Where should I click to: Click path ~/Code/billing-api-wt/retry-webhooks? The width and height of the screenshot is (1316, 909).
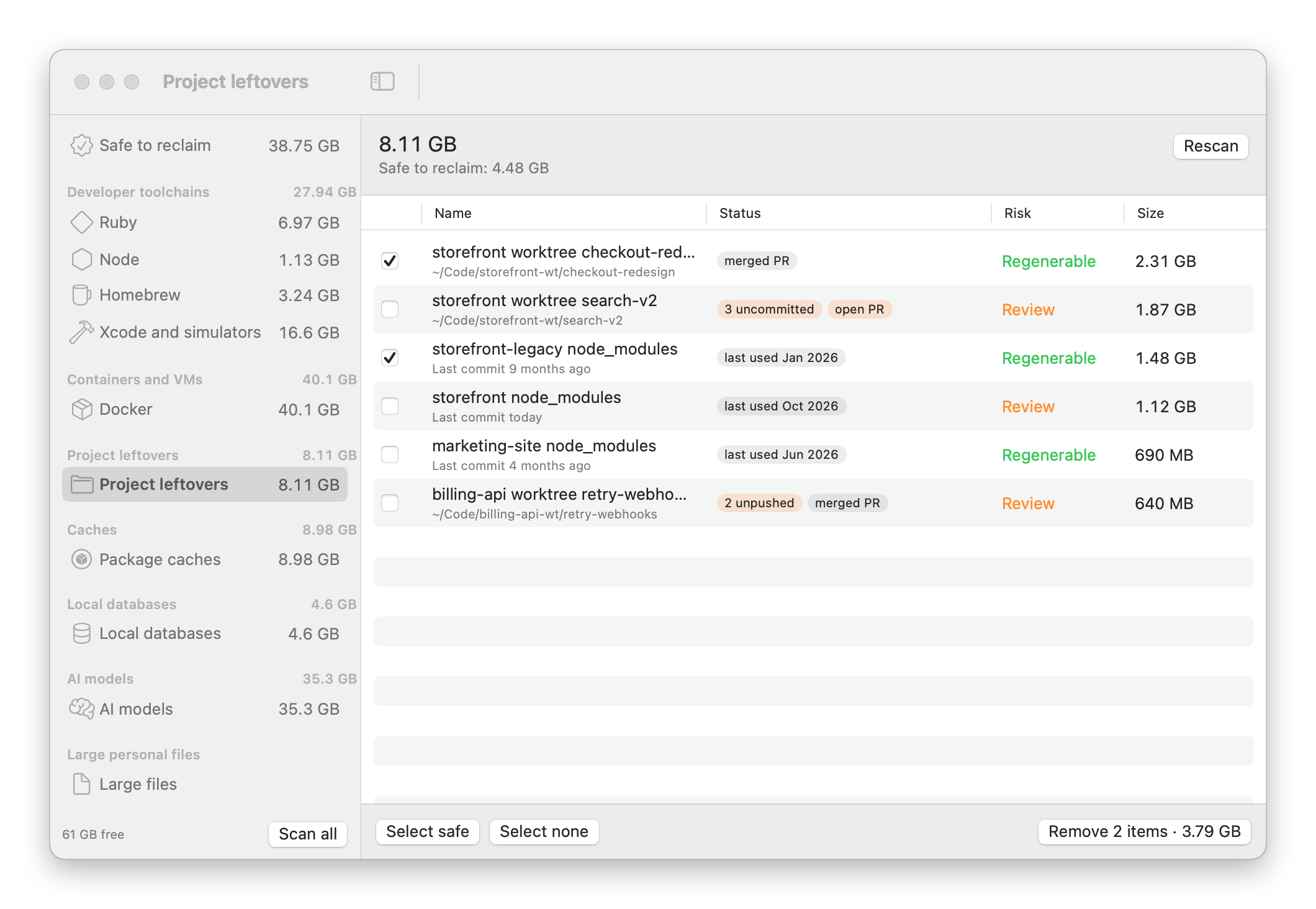[x=544, y=514]
